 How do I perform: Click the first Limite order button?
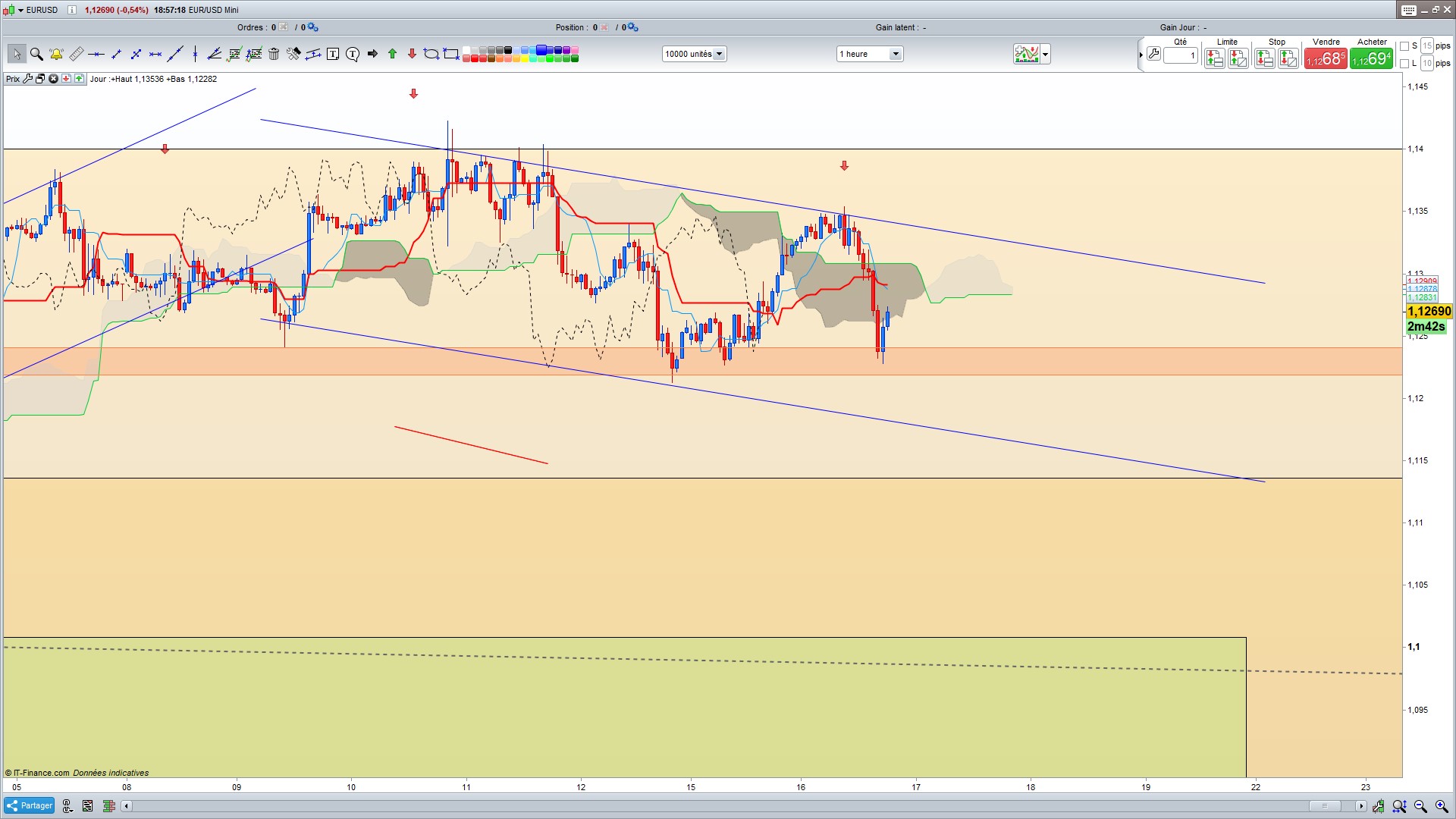[1215, 58]
